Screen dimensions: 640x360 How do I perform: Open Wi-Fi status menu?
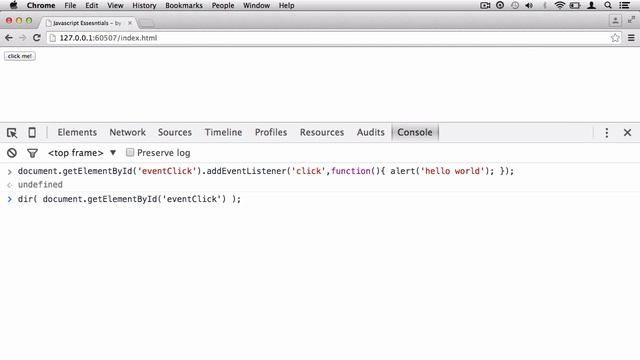560,5
